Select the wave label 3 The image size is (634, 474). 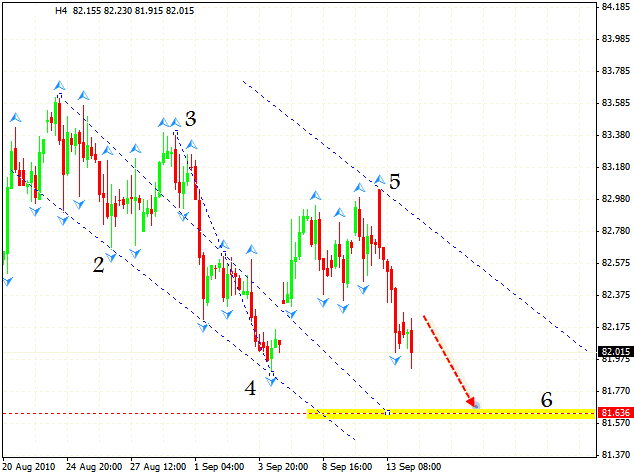point(190,118)
